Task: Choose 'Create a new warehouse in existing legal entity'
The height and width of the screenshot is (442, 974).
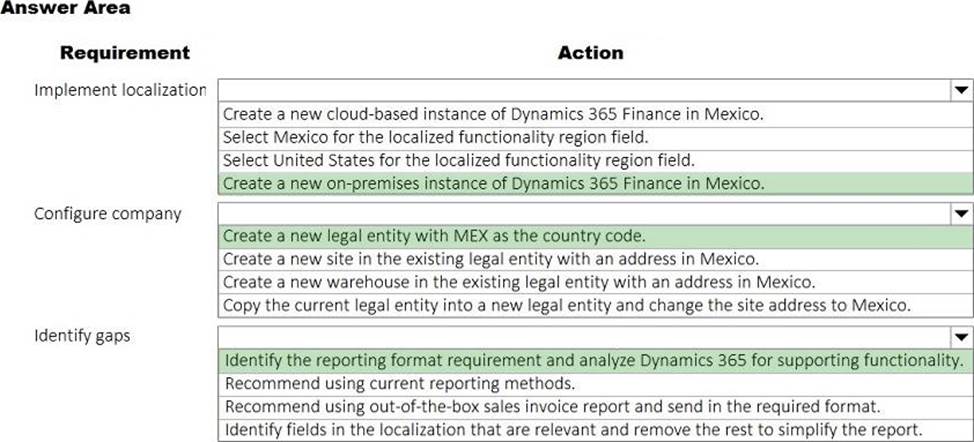Action: [x=519, y=281]
